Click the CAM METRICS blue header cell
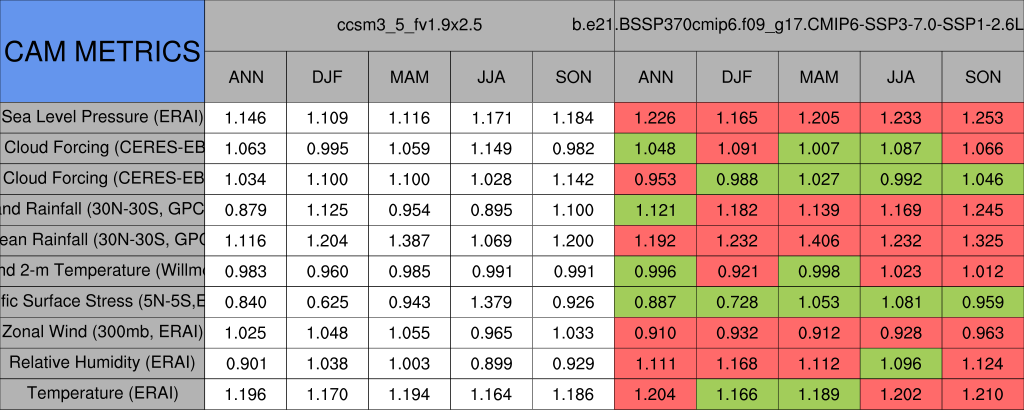Screen dimensions: 1024x410 click(x=102, y=50)
